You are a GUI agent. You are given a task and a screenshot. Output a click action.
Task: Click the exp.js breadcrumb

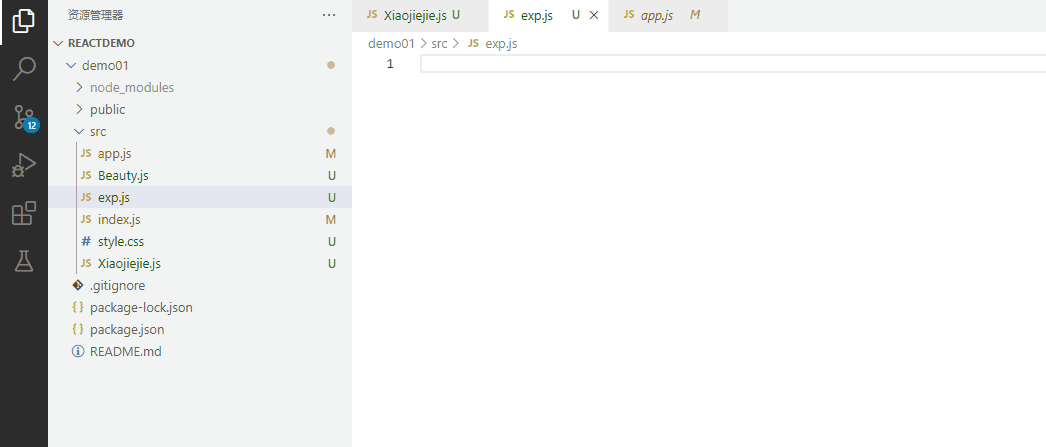pos(501,43)
